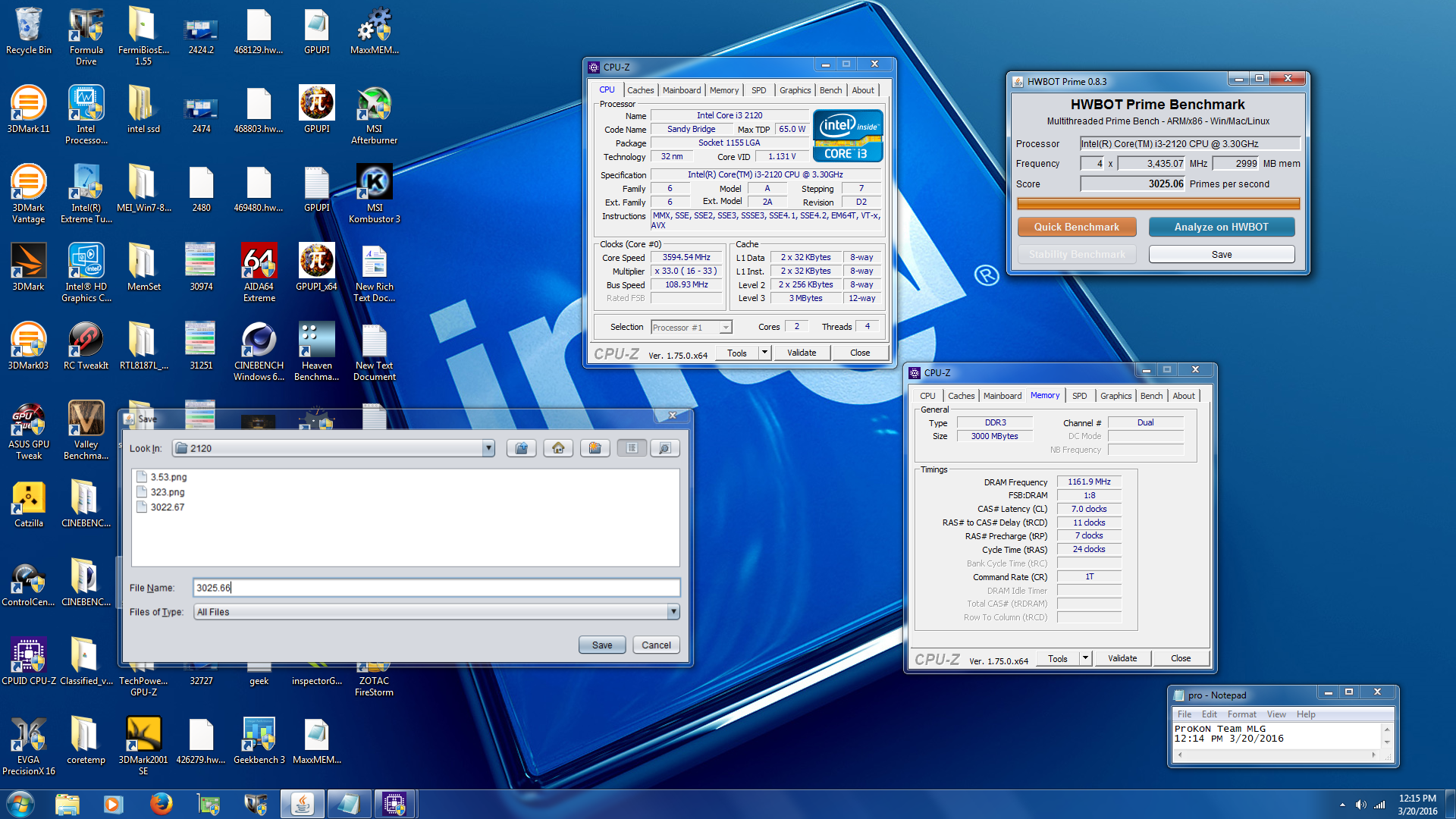
Task: Click the volume icon in system tray
Action: pos(1361,805)
